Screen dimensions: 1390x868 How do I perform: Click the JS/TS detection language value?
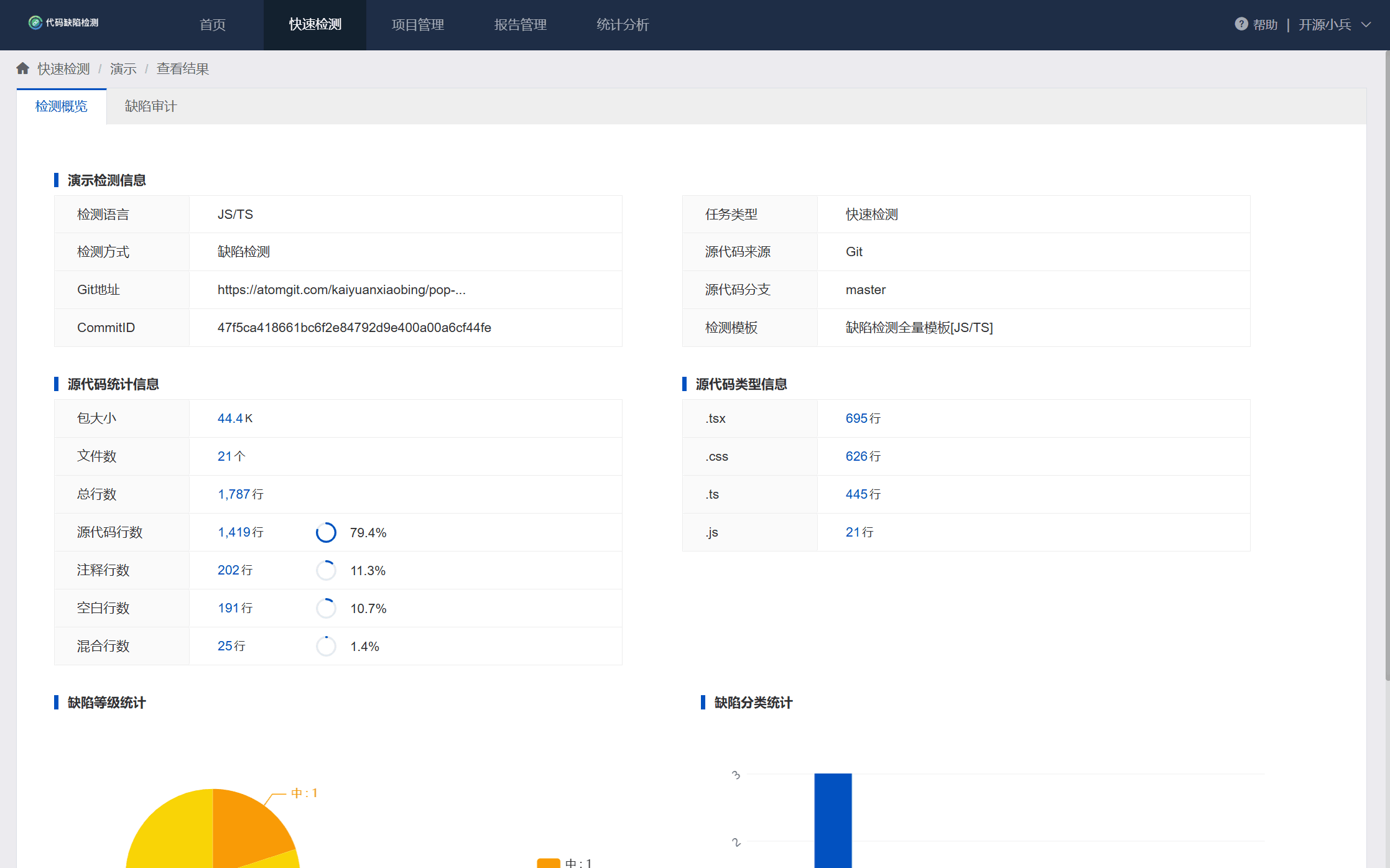pyautogui.click(x=235, y=215)
